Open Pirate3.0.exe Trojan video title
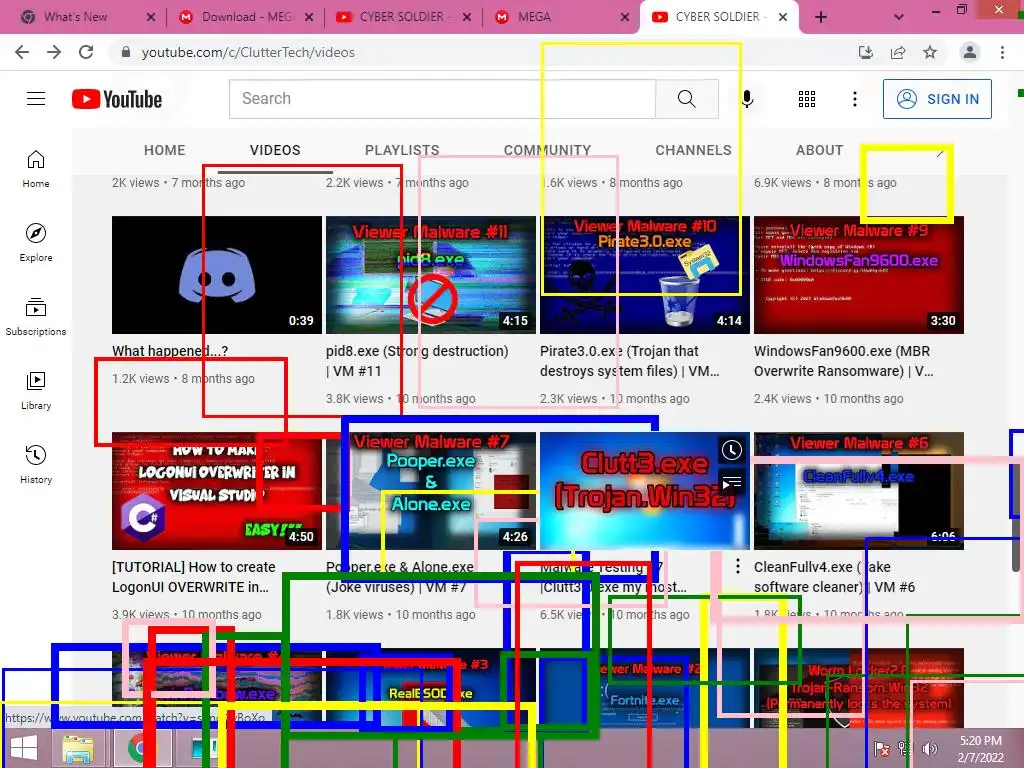This screenshot has width=1024, height=768. 630,360
